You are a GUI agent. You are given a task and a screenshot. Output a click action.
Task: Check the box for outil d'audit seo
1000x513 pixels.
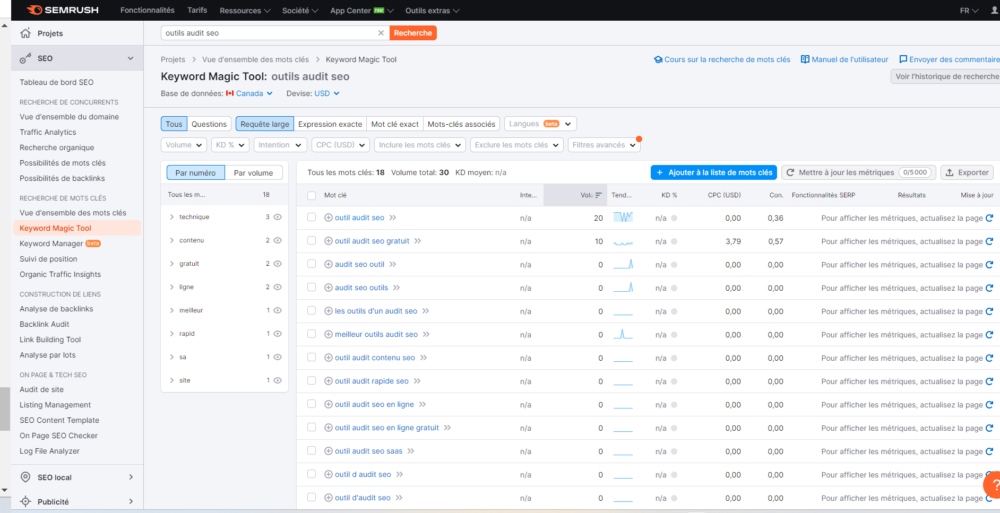311,497
